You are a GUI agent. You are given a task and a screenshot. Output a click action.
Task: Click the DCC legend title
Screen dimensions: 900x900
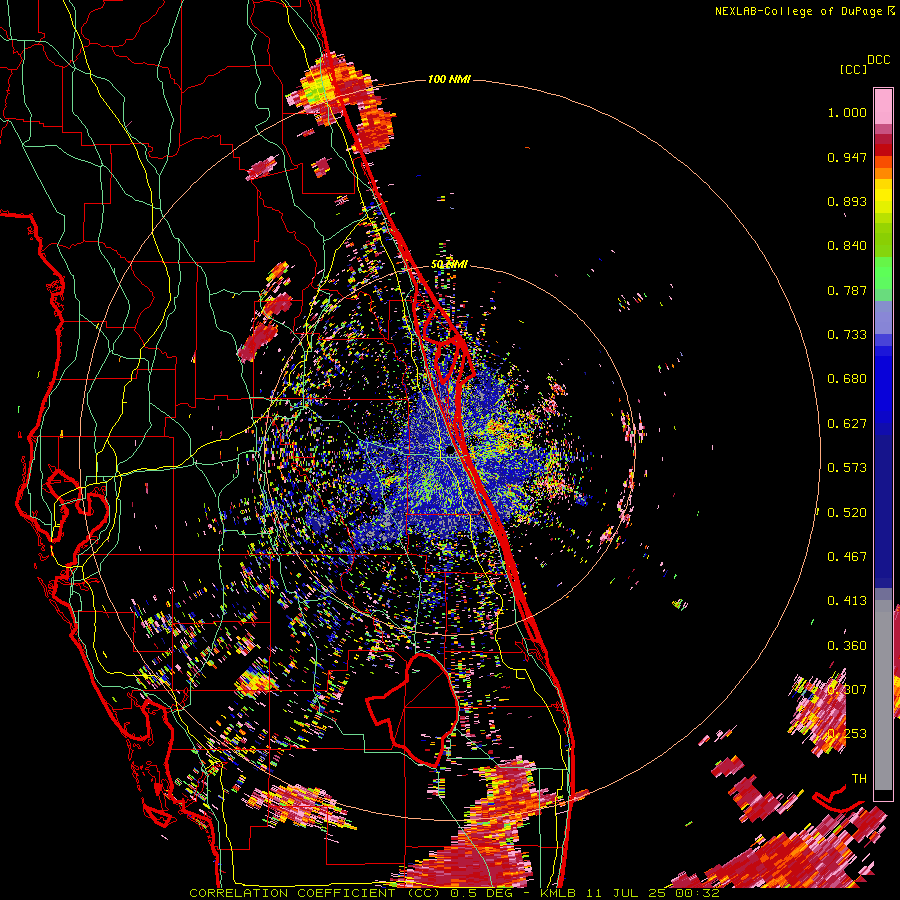878,60
